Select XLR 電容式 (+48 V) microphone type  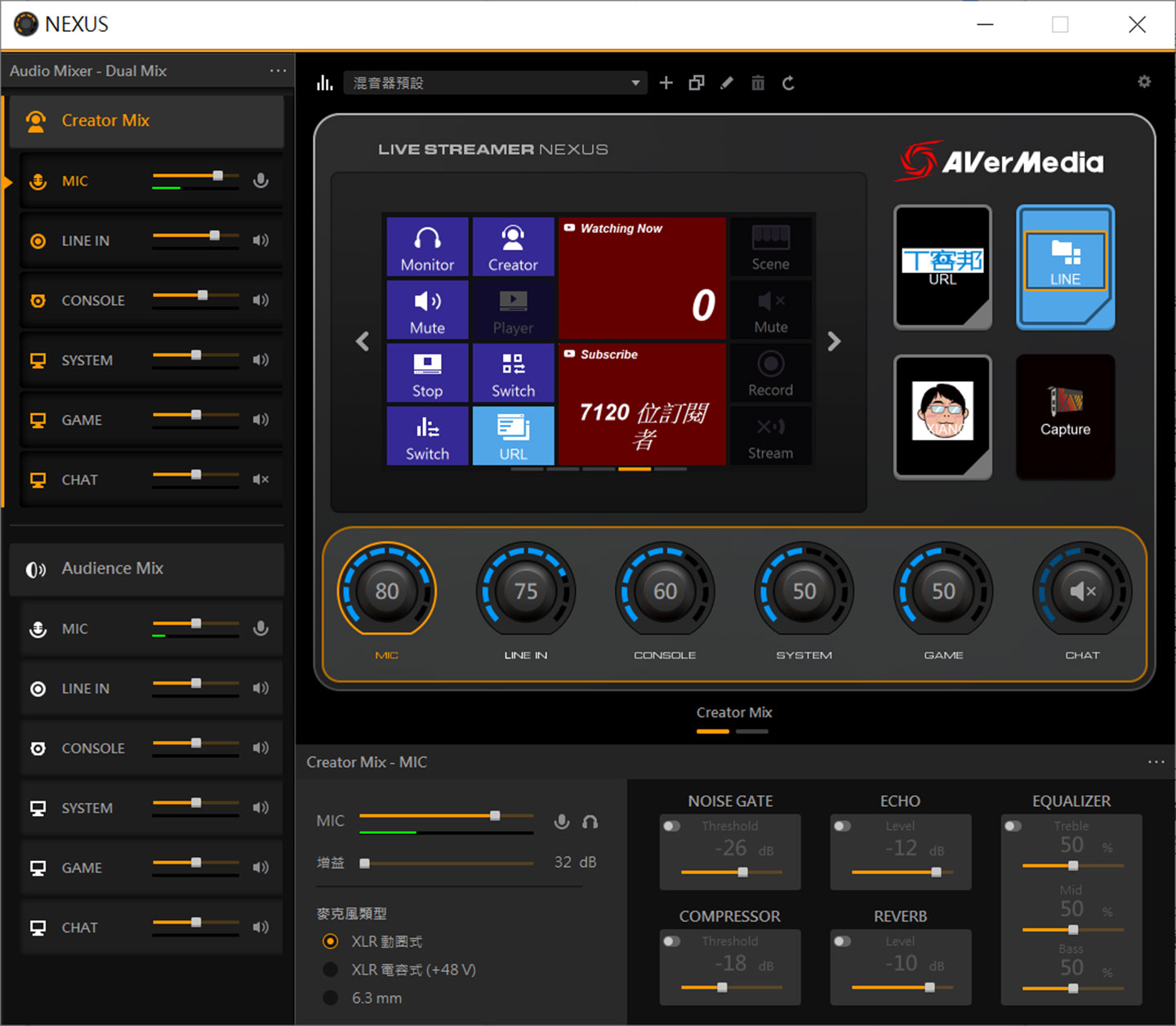330,970
